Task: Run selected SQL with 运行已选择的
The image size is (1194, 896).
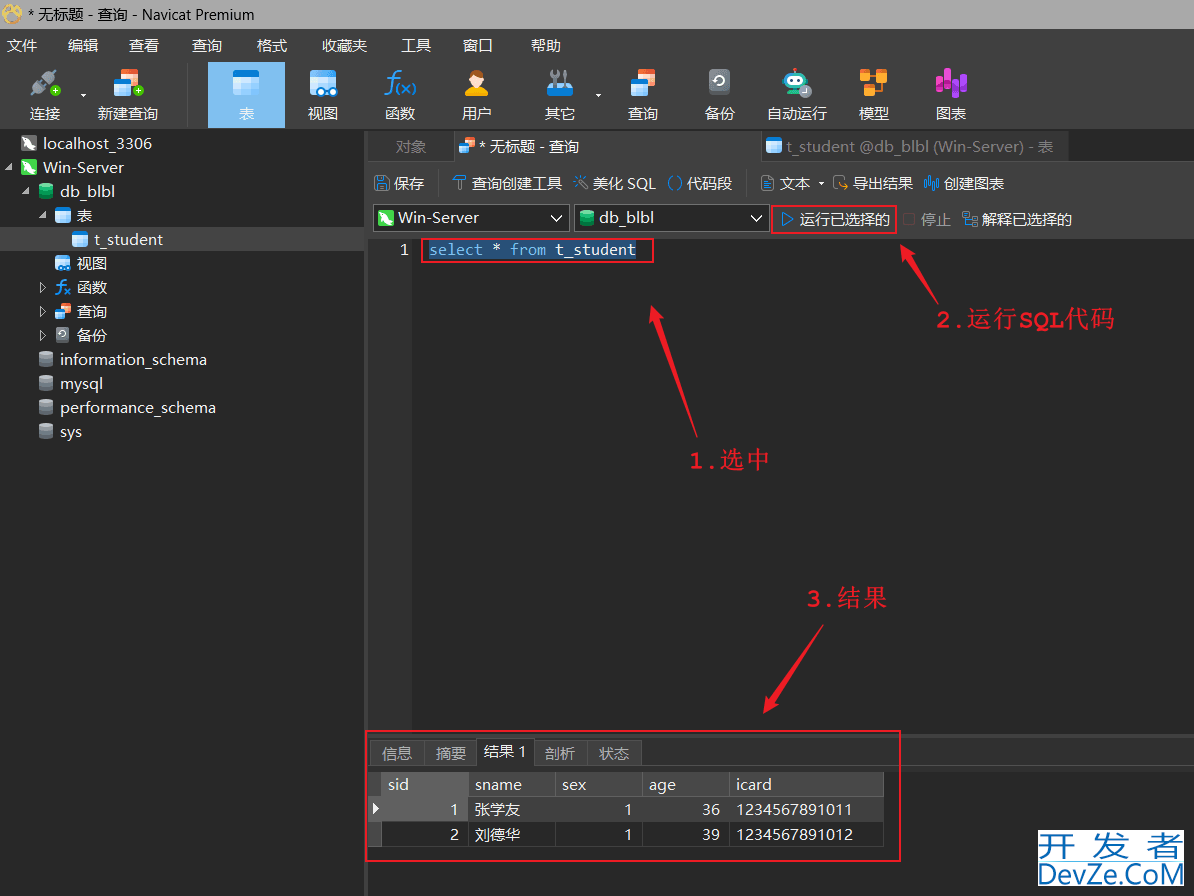Action: (835, 219)
